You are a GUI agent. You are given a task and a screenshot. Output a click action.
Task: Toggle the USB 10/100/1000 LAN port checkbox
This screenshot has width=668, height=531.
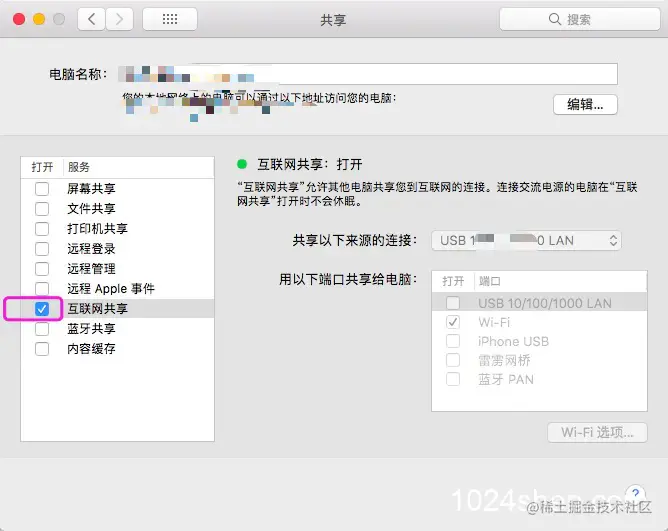[453, 303]
